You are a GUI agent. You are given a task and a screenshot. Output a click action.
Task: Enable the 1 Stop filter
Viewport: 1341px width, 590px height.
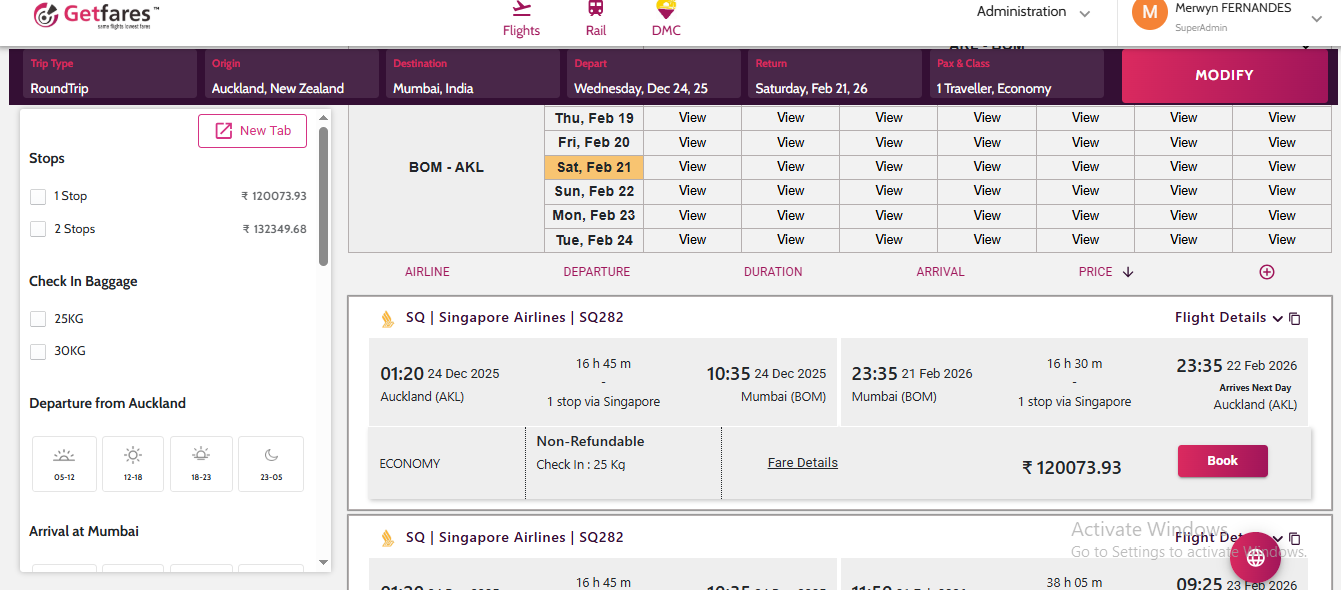[x=38, y=197]
